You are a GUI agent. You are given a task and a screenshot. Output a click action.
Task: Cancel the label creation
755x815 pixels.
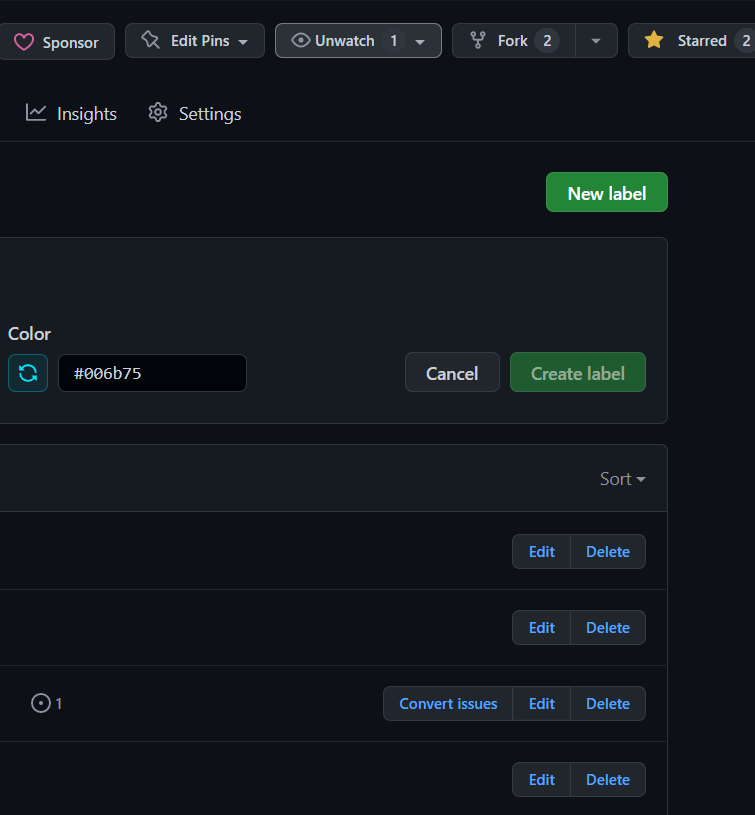pos(452,372)
